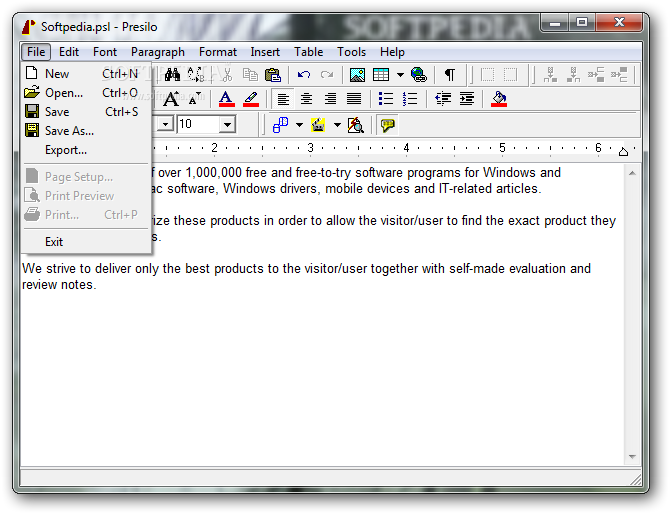This screenshot has width=670, height=514.
Task: Open the Edit menu
Action: pos(69,52)
